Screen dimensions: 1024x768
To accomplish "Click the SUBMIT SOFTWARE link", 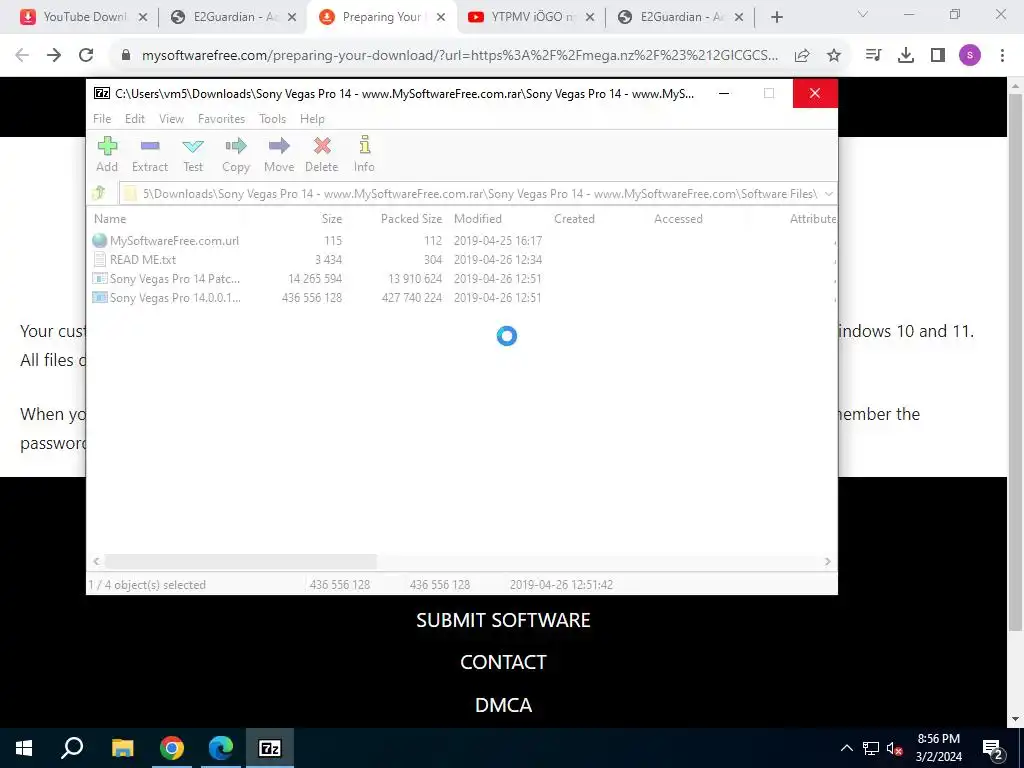I will tap(503, 620).
